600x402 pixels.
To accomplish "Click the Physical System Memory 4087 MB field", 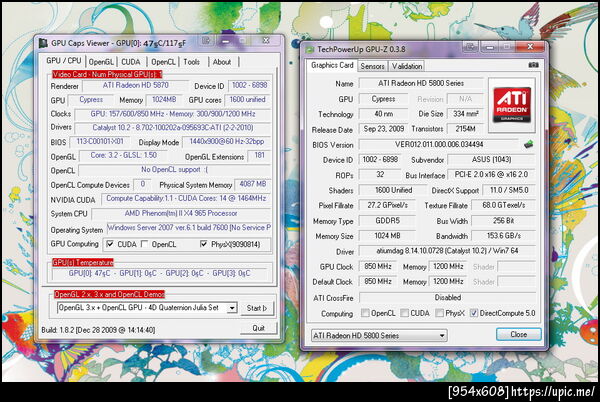I will [x=253, y=184].
